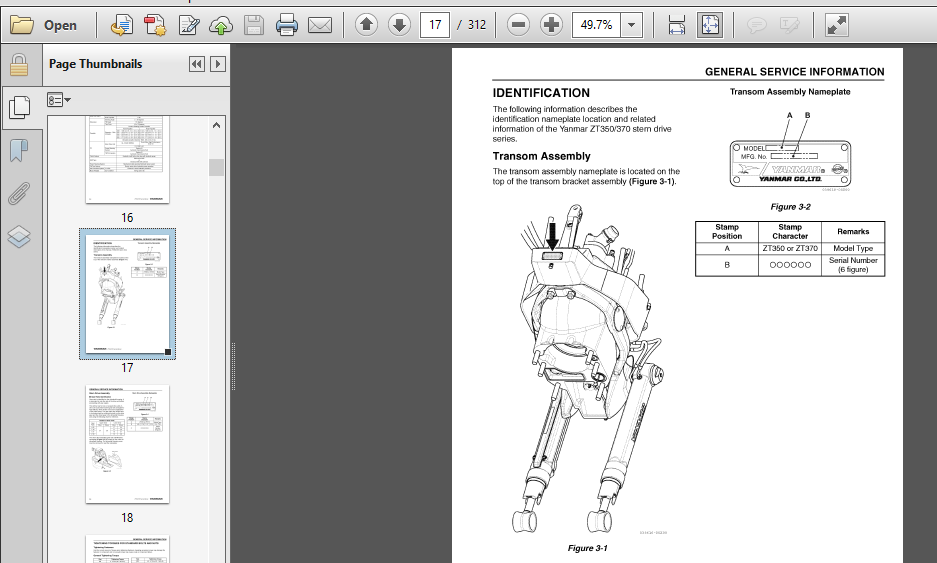Click the Figure 3-2 caption
Image resolution: width=937 pixels, height=563 pixels.
click(x=790, y=207)
